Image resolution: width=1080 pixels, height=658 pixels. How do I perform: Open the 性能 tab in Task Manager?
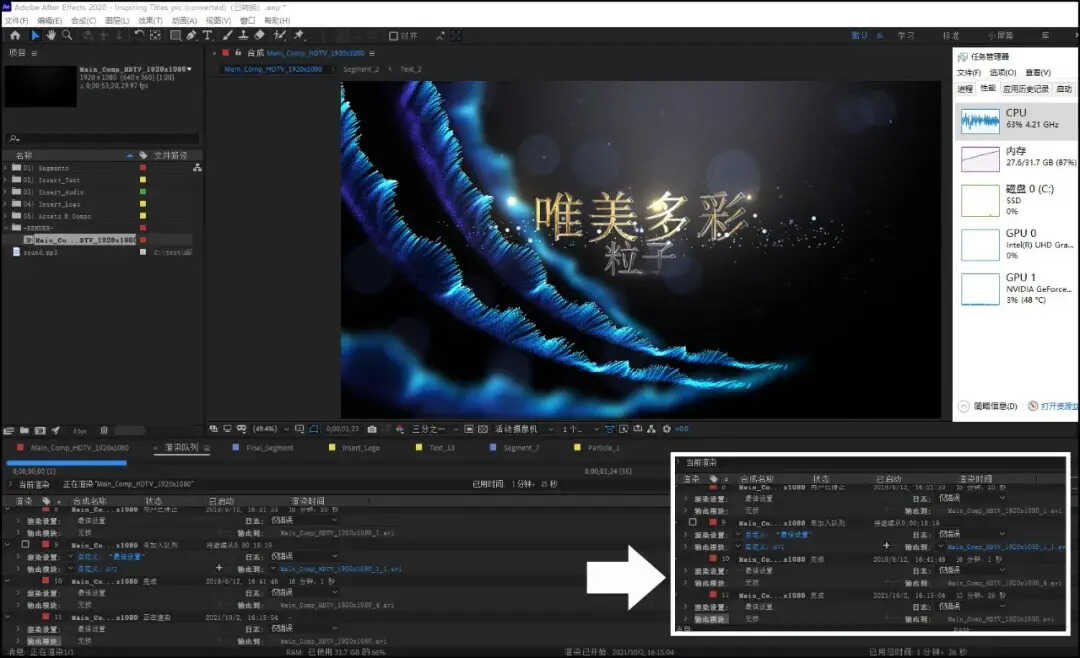coord(988,88)
